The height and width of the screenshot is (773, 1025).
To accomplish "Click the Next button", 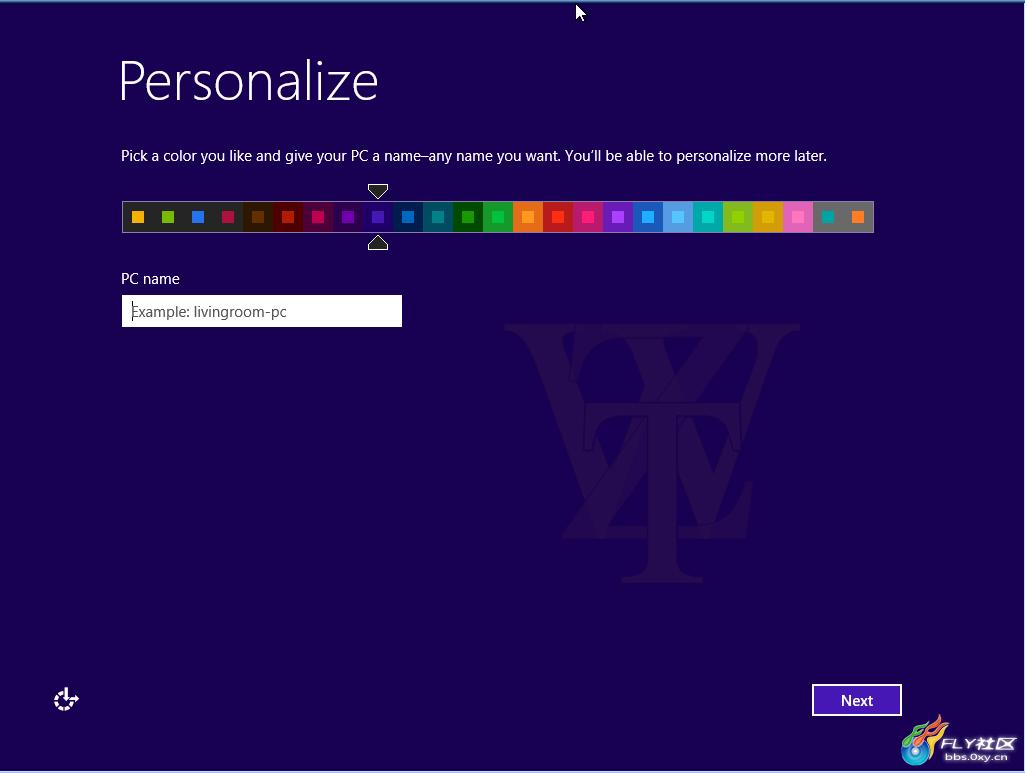I will click(x=856, y=700).
